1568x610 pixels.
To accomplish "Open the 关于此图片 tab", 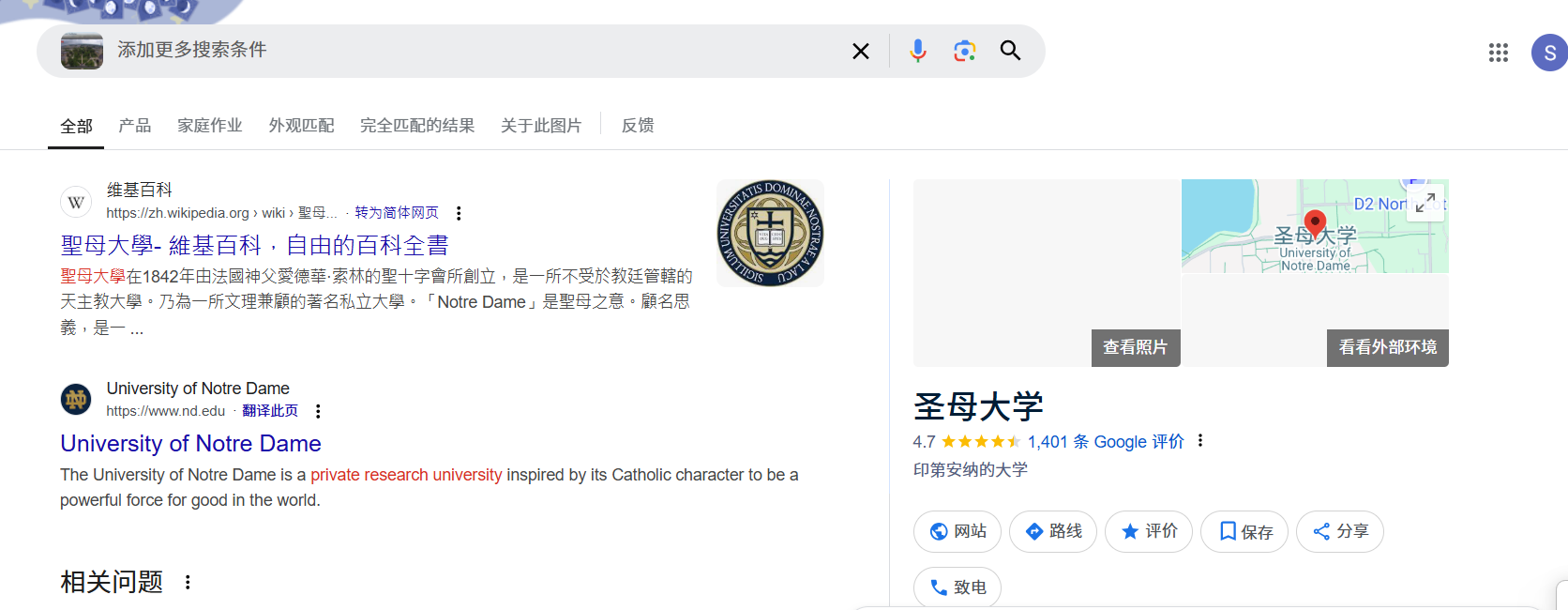I will [x=541, y=126].
